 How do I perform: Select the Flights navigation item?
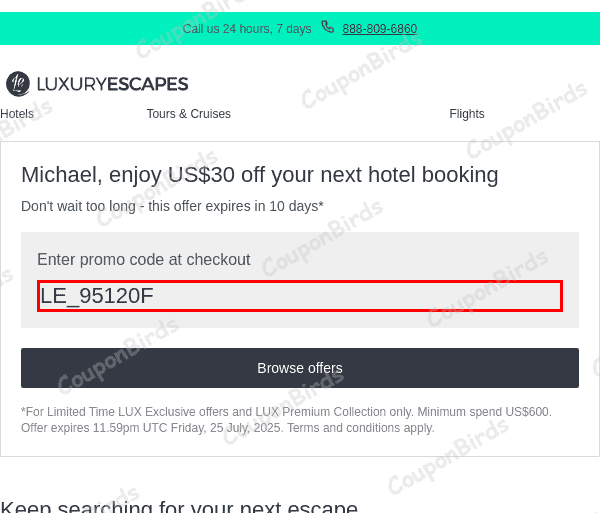coord(467,114)
